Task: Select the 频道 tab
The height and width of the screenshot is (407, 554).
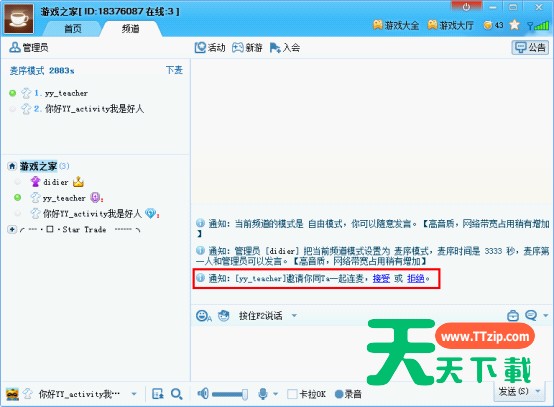Action: point(130,29)
